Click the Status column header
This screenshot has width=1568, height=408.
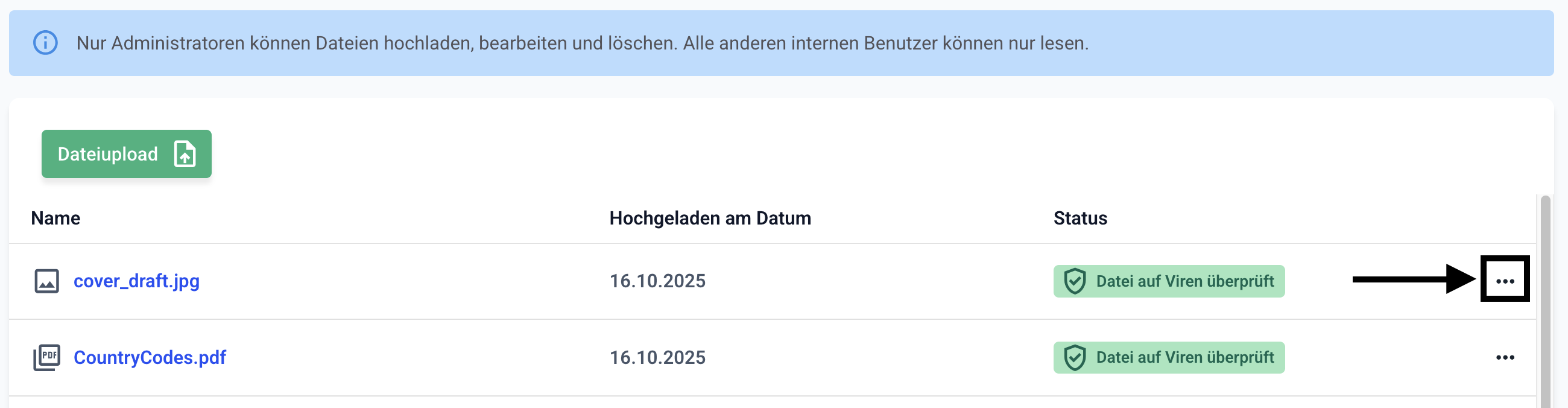coord(1080,218)
